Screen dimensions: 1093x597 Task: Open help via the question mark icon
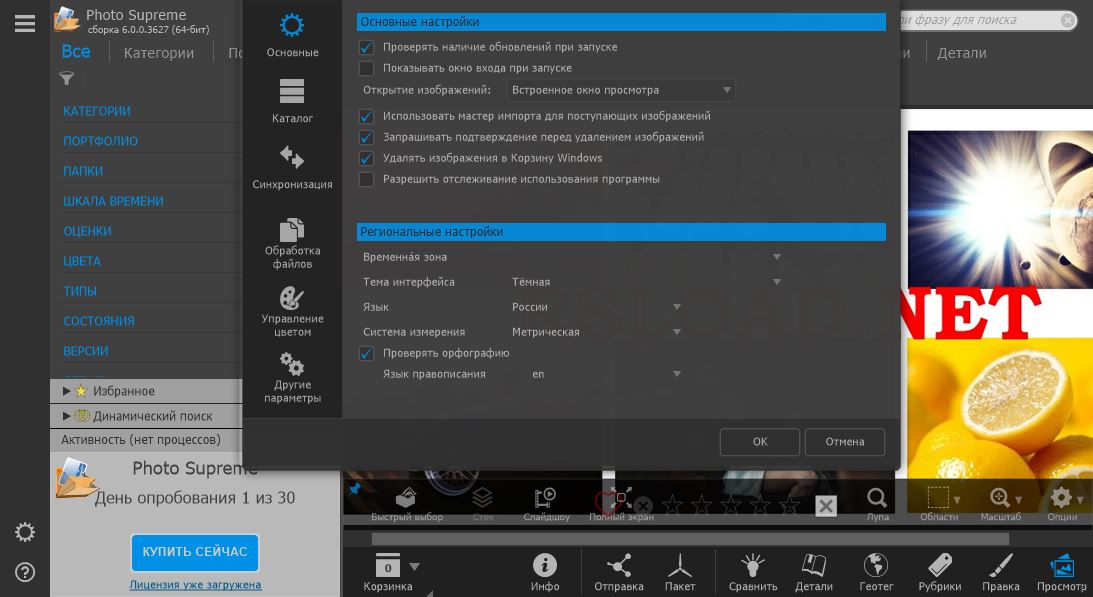click(x=24, y=573)
